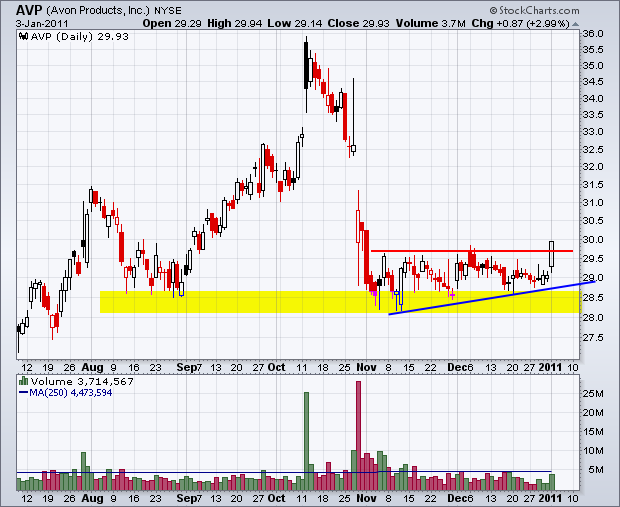Viewport: 620px width, 507px height.
Task: Click Aug on the price chart date axis
Action: 92,367
